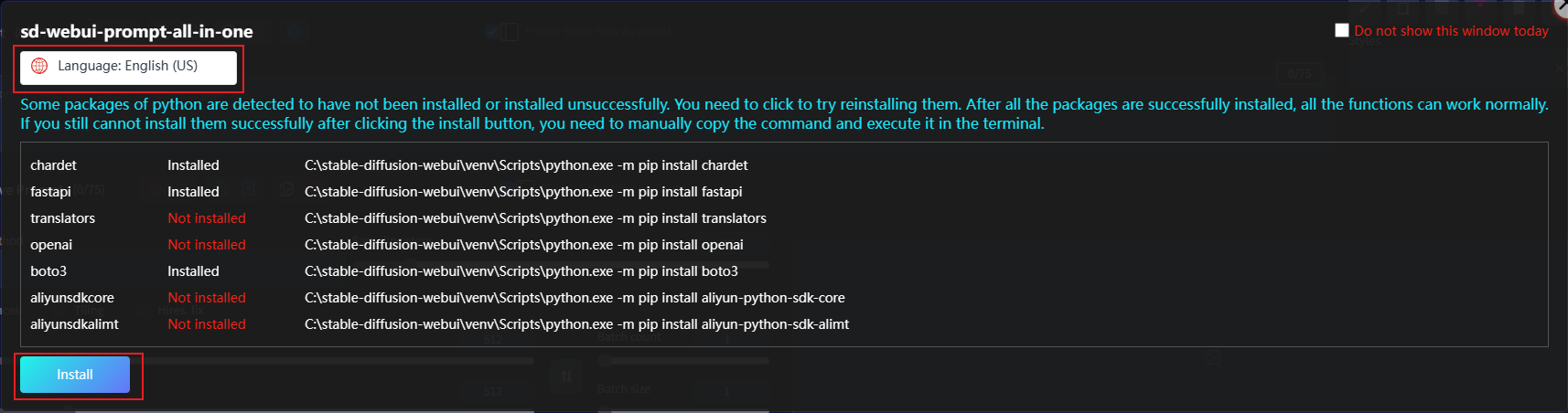1568x413 pixels.
Task: Enable the Do not show this window today checkbox
Action: click(x=1342, y=30)
